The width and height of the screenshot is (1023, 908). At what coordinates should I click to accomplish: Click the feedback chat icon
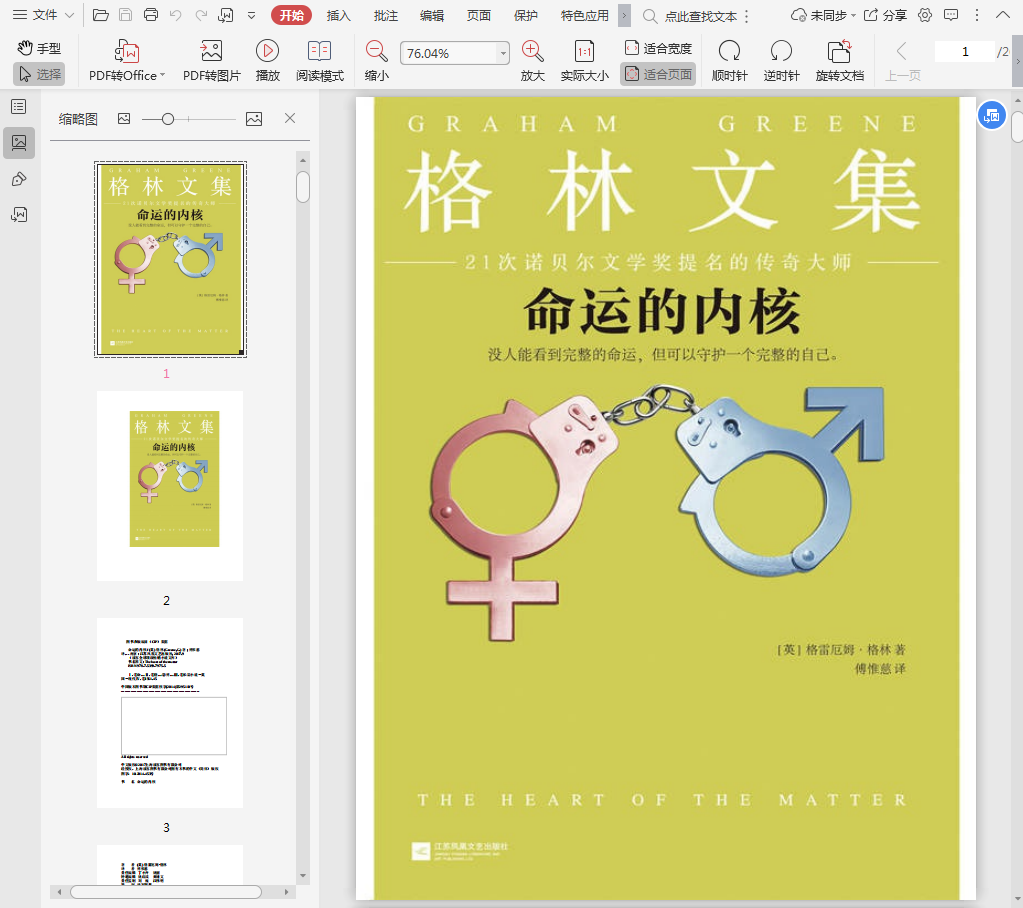tap(951, 15)
